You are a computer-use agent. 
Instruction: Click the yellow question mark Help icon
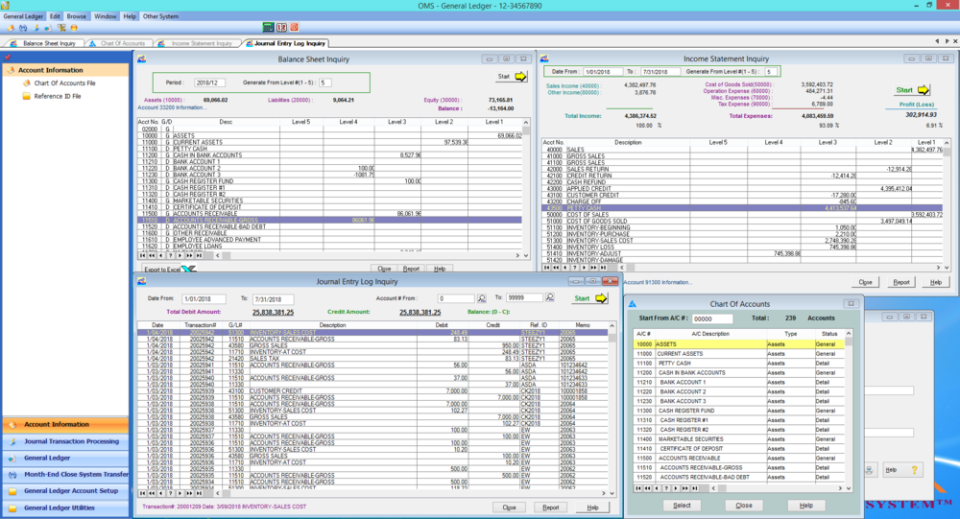coord(914,470)
